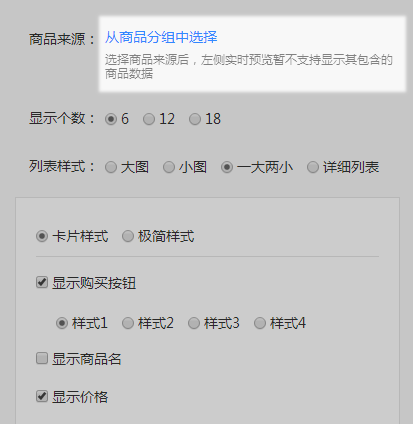Enable 显示商品名 checkbox
Screen dimensions: 413x424
pyautogui.click(x=42, y=358)
